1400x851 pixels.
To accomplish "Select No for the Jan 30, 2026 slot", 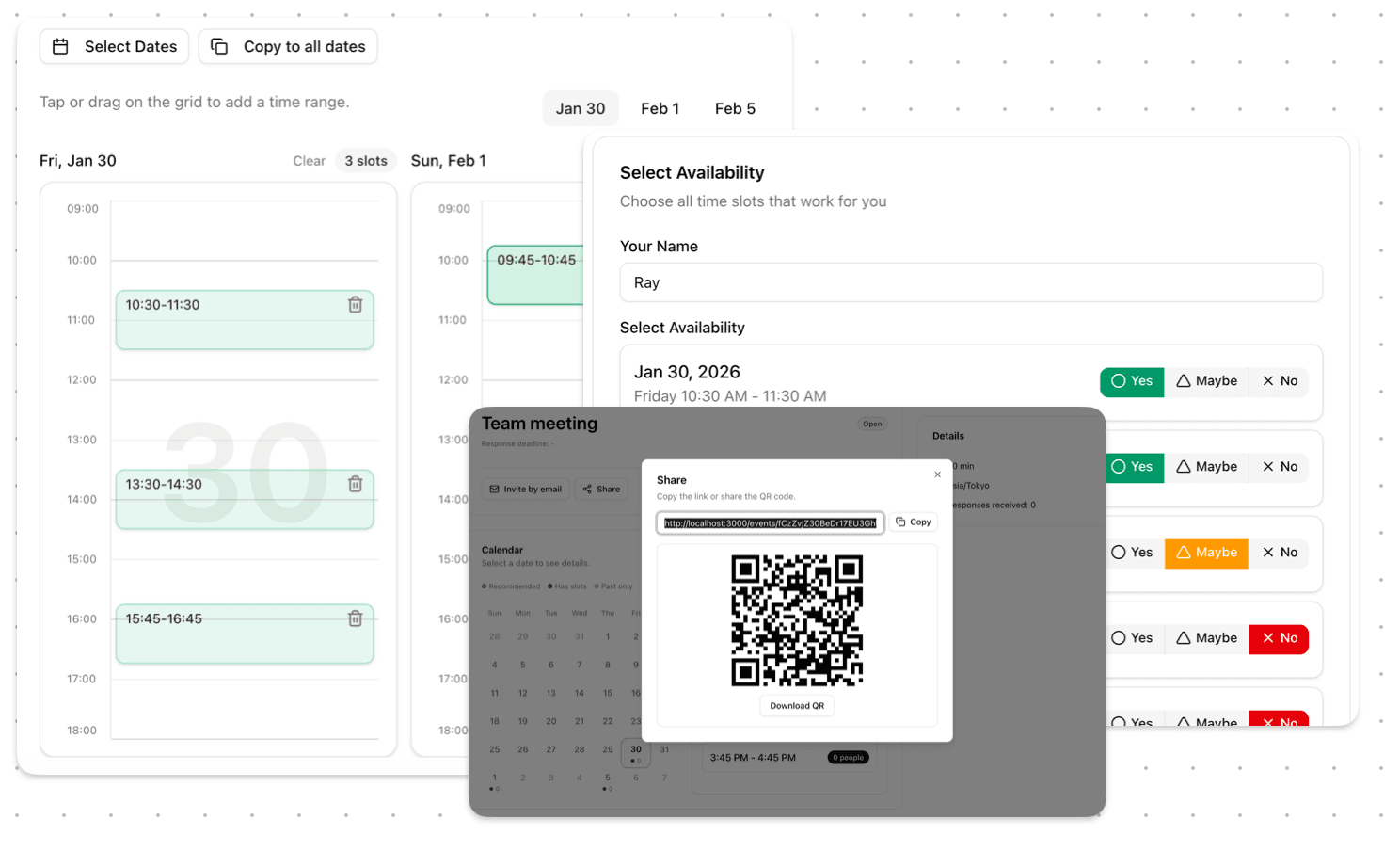I will [1280, 381].
